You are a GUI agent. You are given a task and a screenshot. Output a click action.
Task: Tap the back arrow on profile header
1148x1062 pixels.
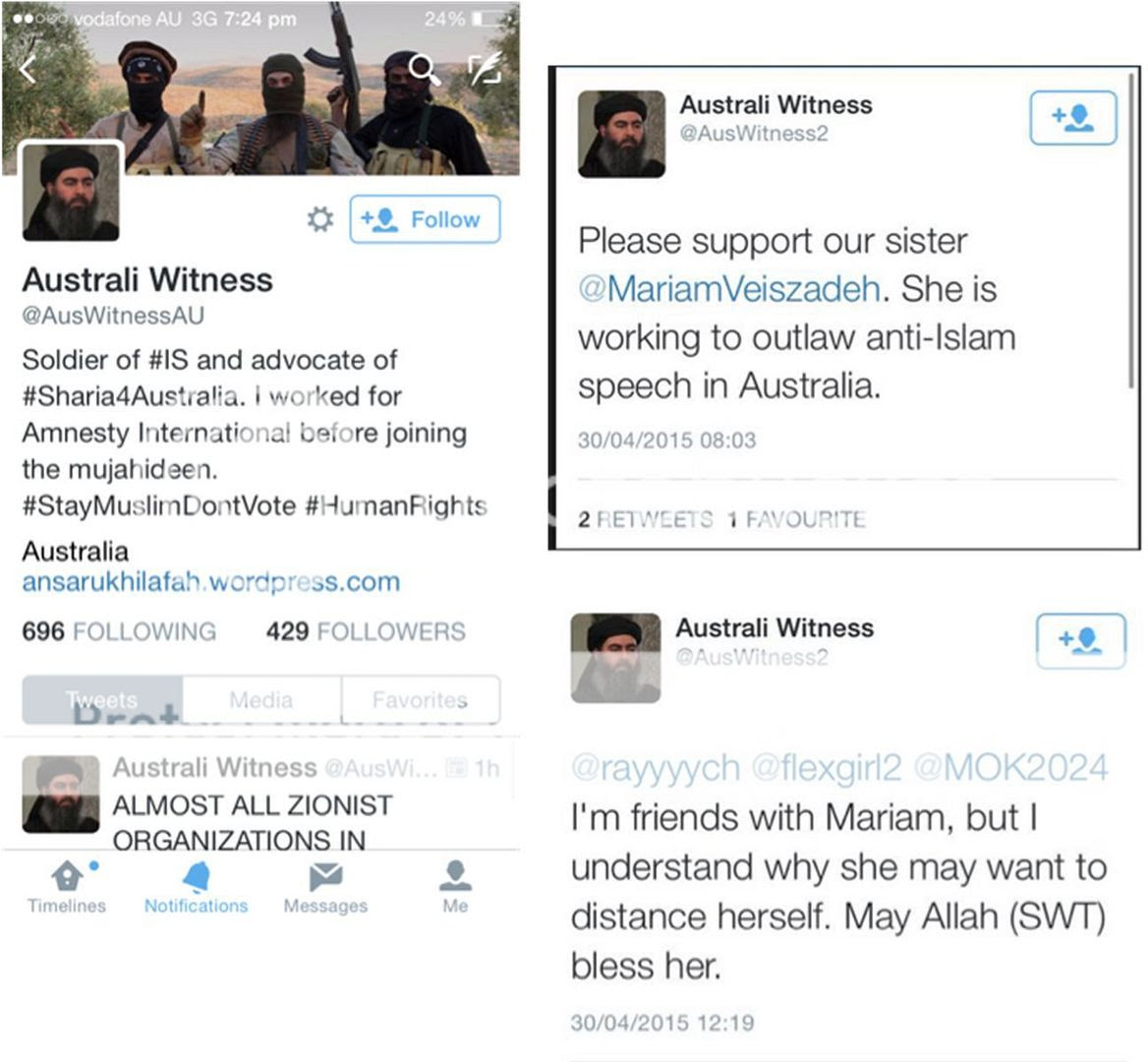click(x=28, y=71)
